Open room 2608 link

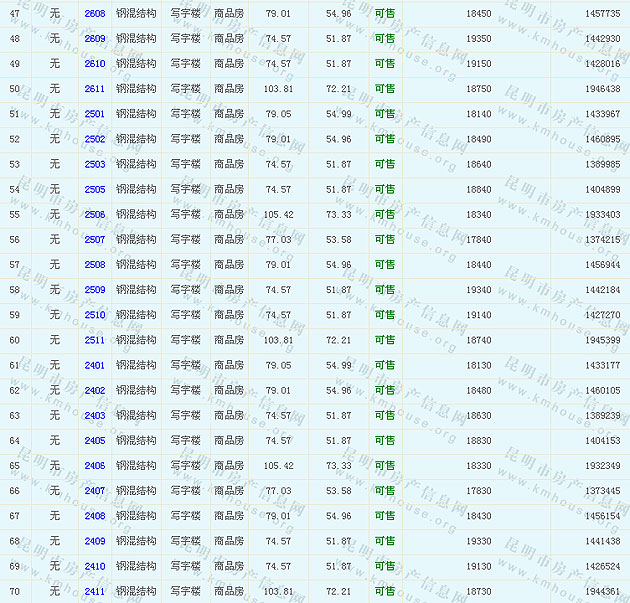95,13
